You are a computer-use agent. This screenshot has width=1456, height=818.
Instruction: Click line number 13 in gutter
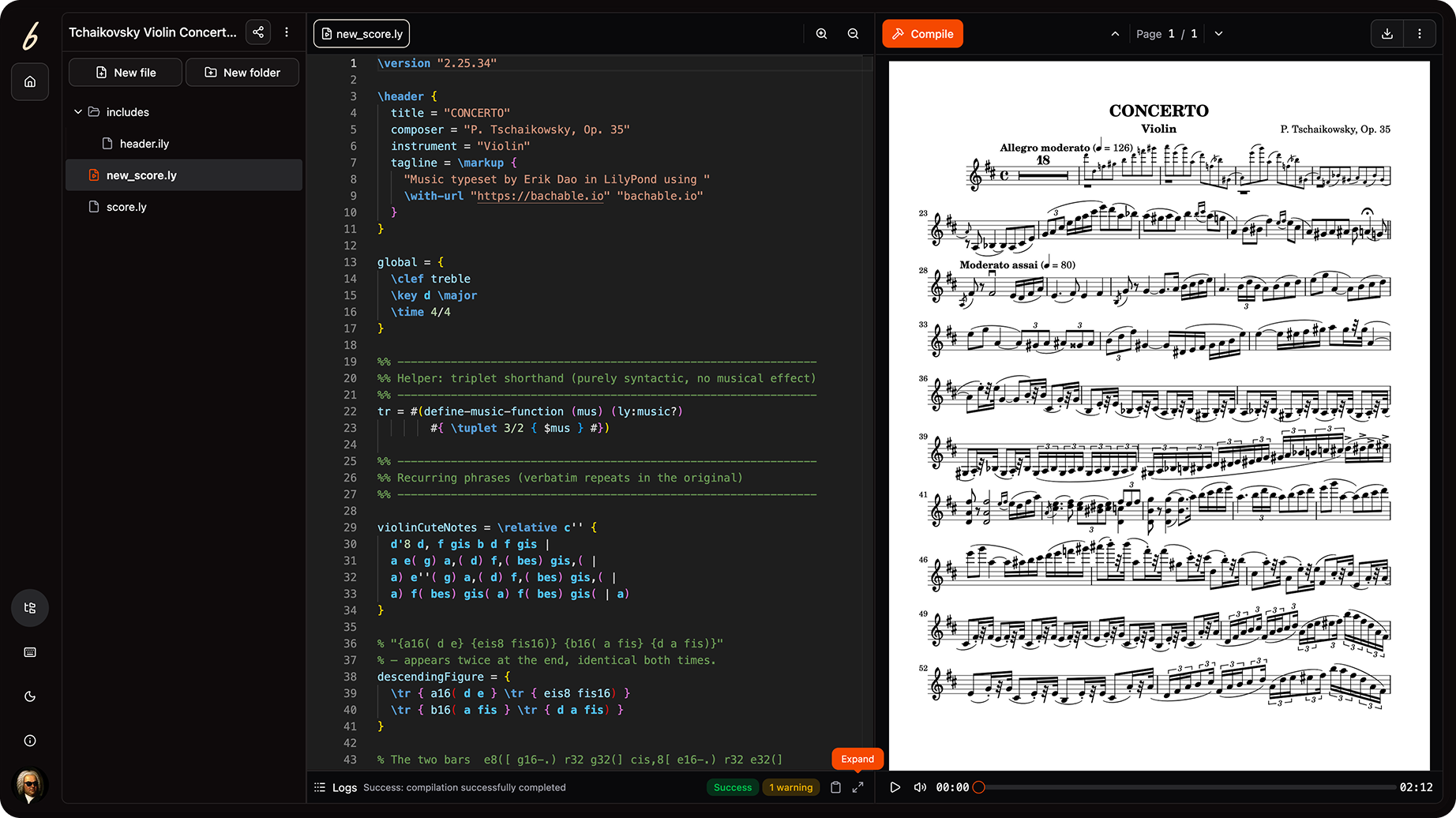(x=350, y=262)
